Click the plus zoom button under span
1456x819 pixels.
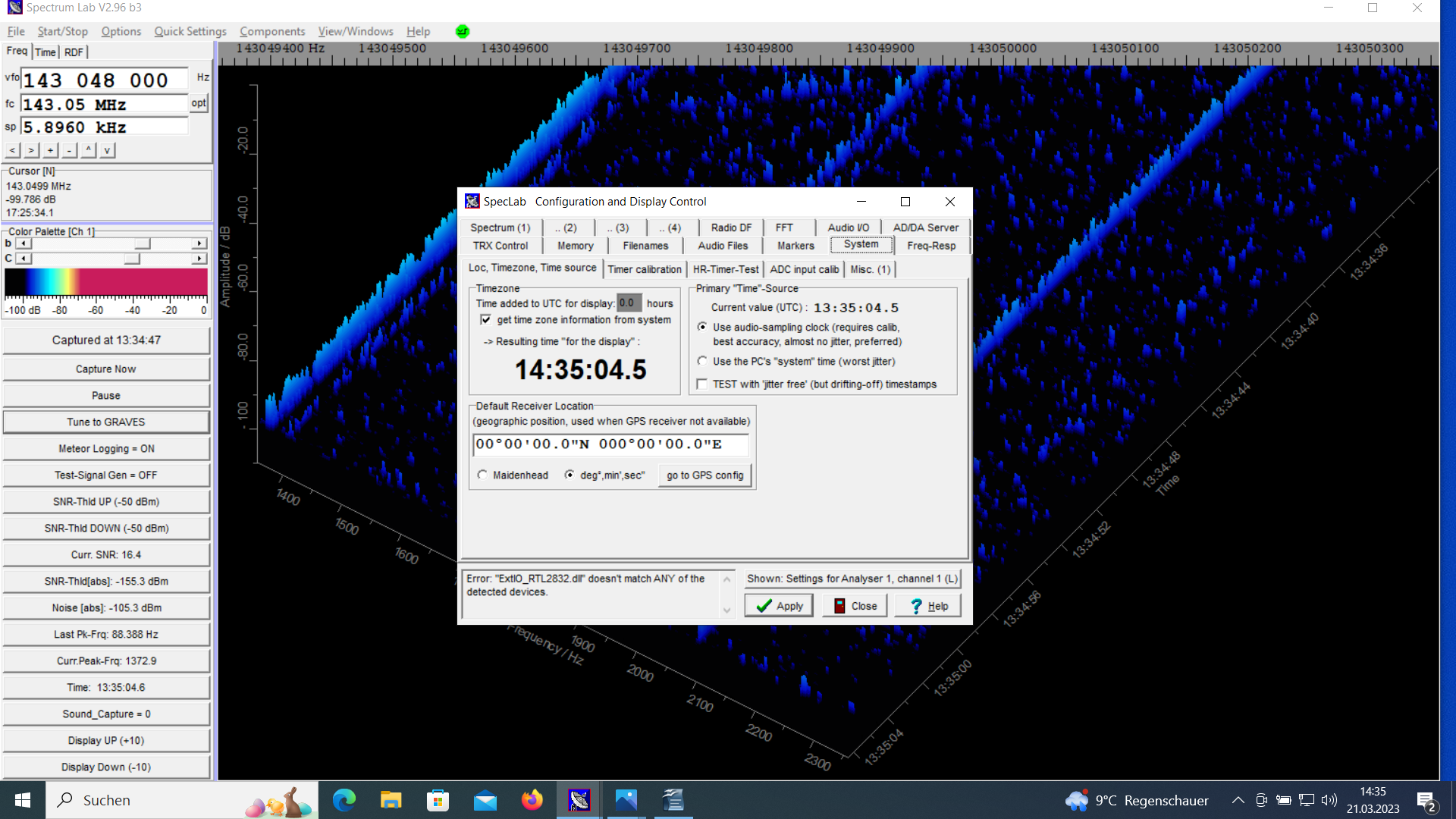pos(50,150)
